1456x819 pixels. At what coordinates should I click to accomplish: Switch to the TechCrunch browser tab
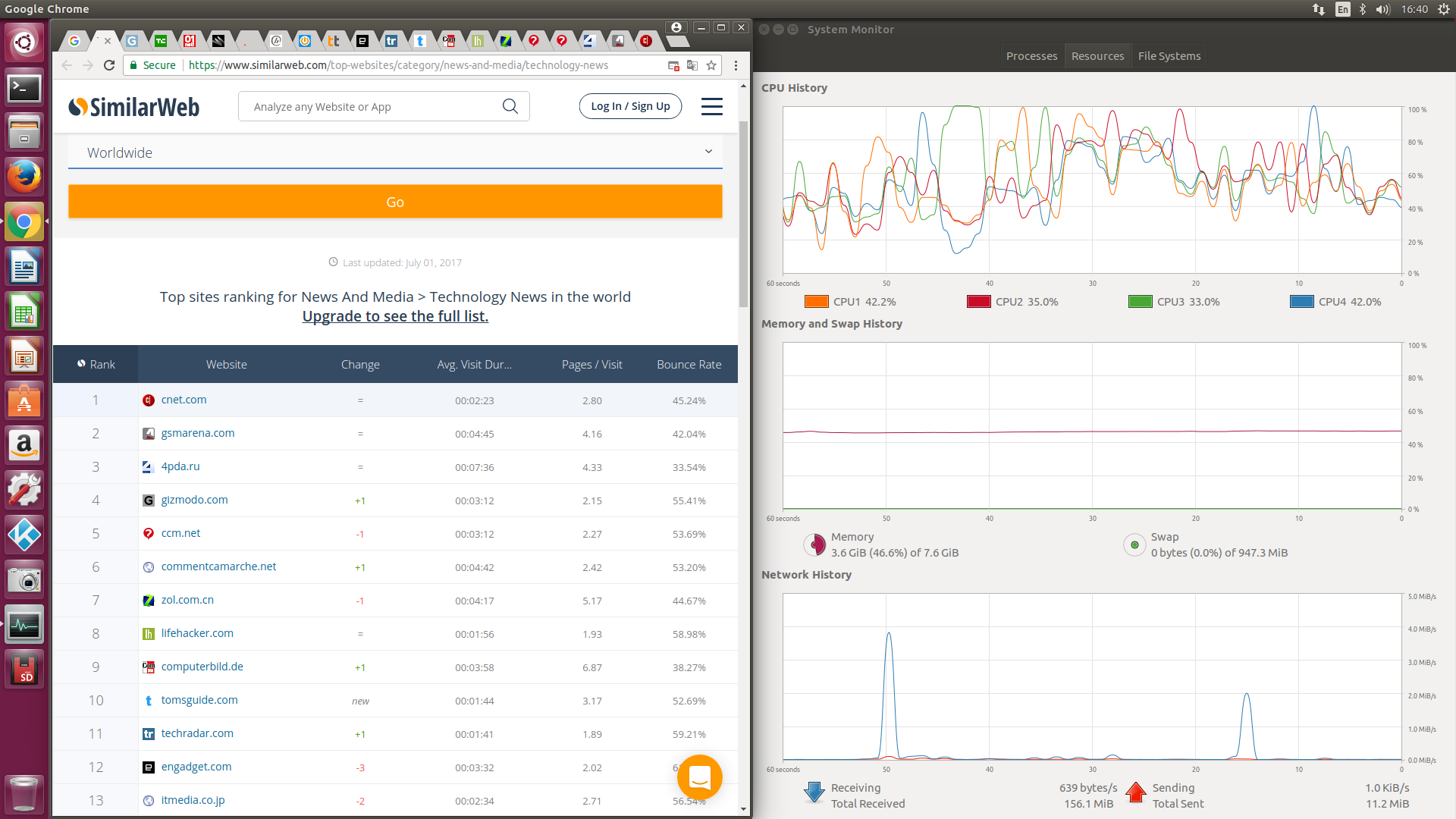161,41
